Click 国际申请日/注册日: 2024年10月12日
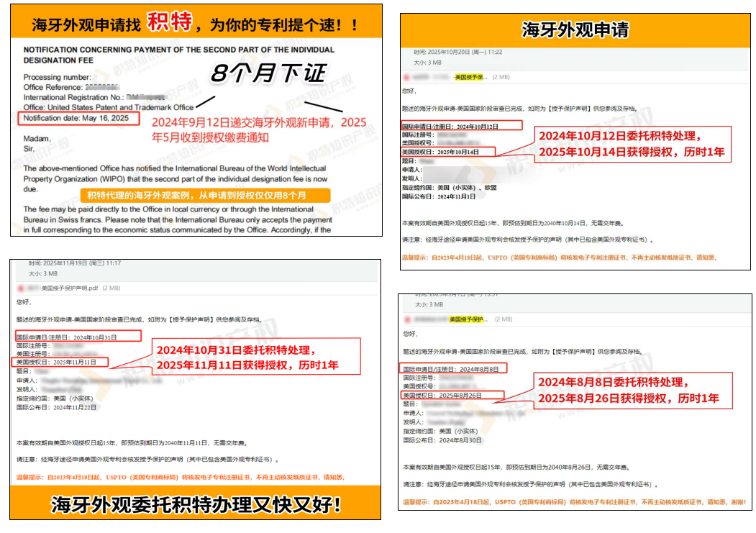The image size is (756, 533). 450,126
